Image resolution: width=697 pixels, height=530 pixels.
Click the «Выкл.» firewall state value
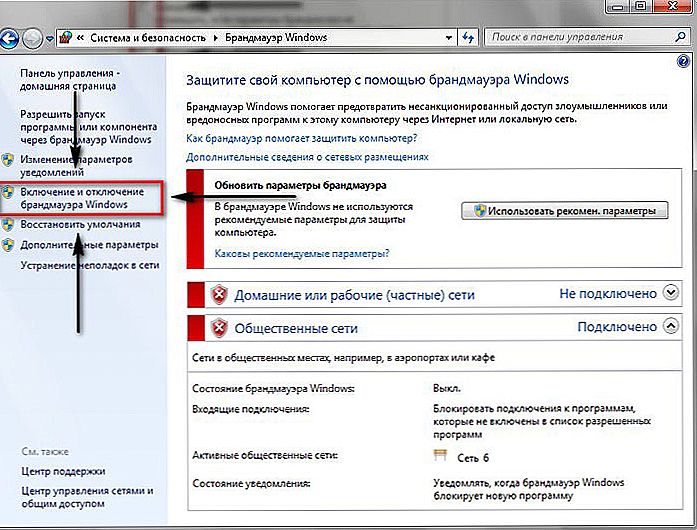coord(447,389)
